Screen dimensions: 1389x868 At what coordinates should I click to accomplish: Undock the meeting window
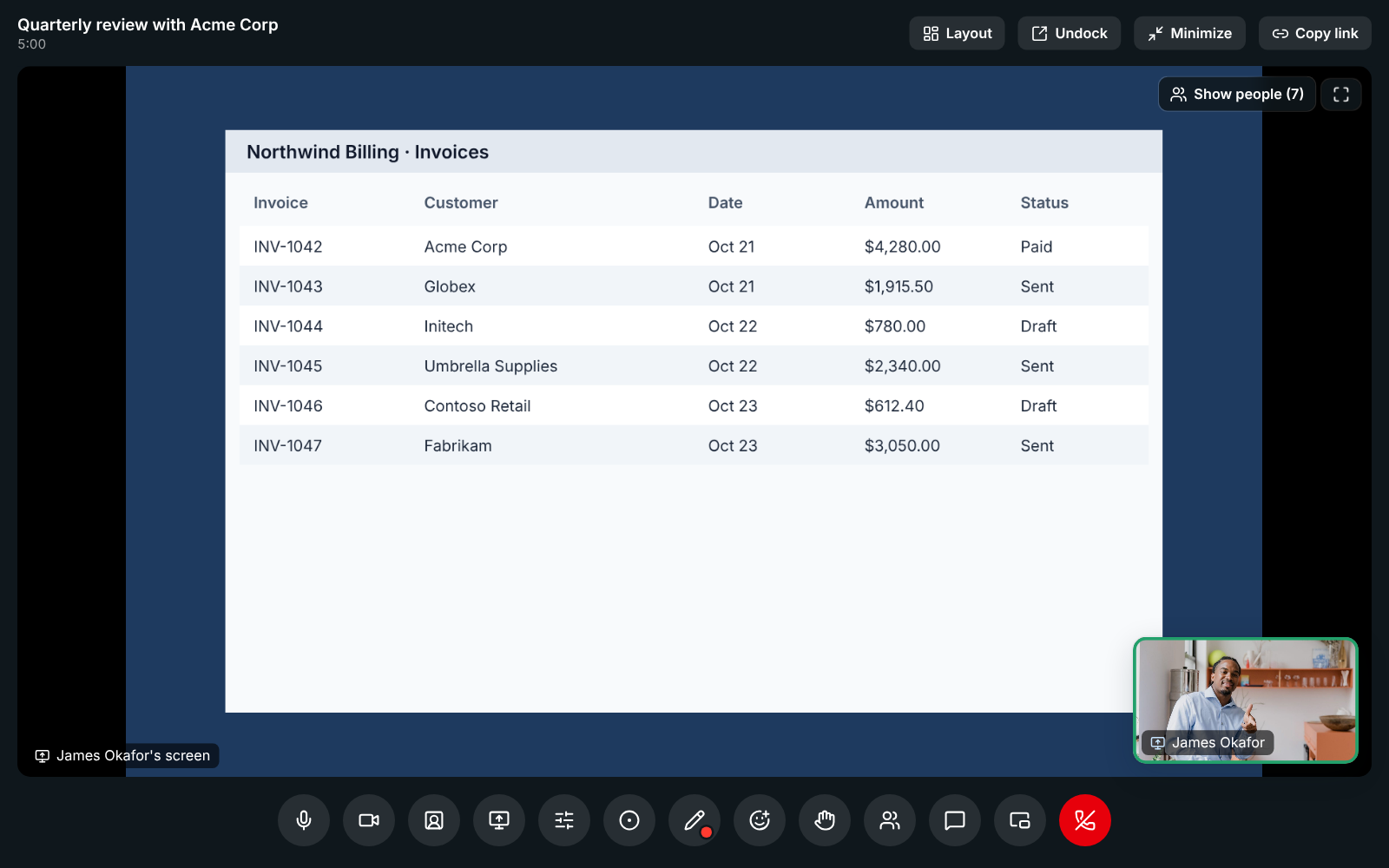coord(1069,33)
